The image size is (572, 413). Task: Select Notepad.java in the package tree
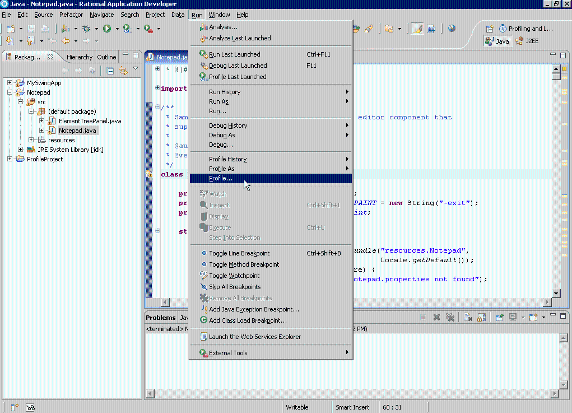point(77,130)
